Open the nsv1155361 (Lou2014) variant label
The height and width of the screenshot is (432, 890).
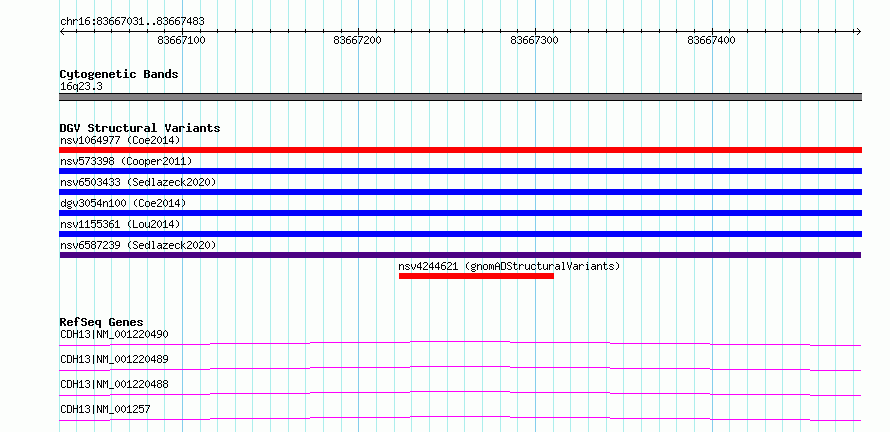(x=120, y=224)
